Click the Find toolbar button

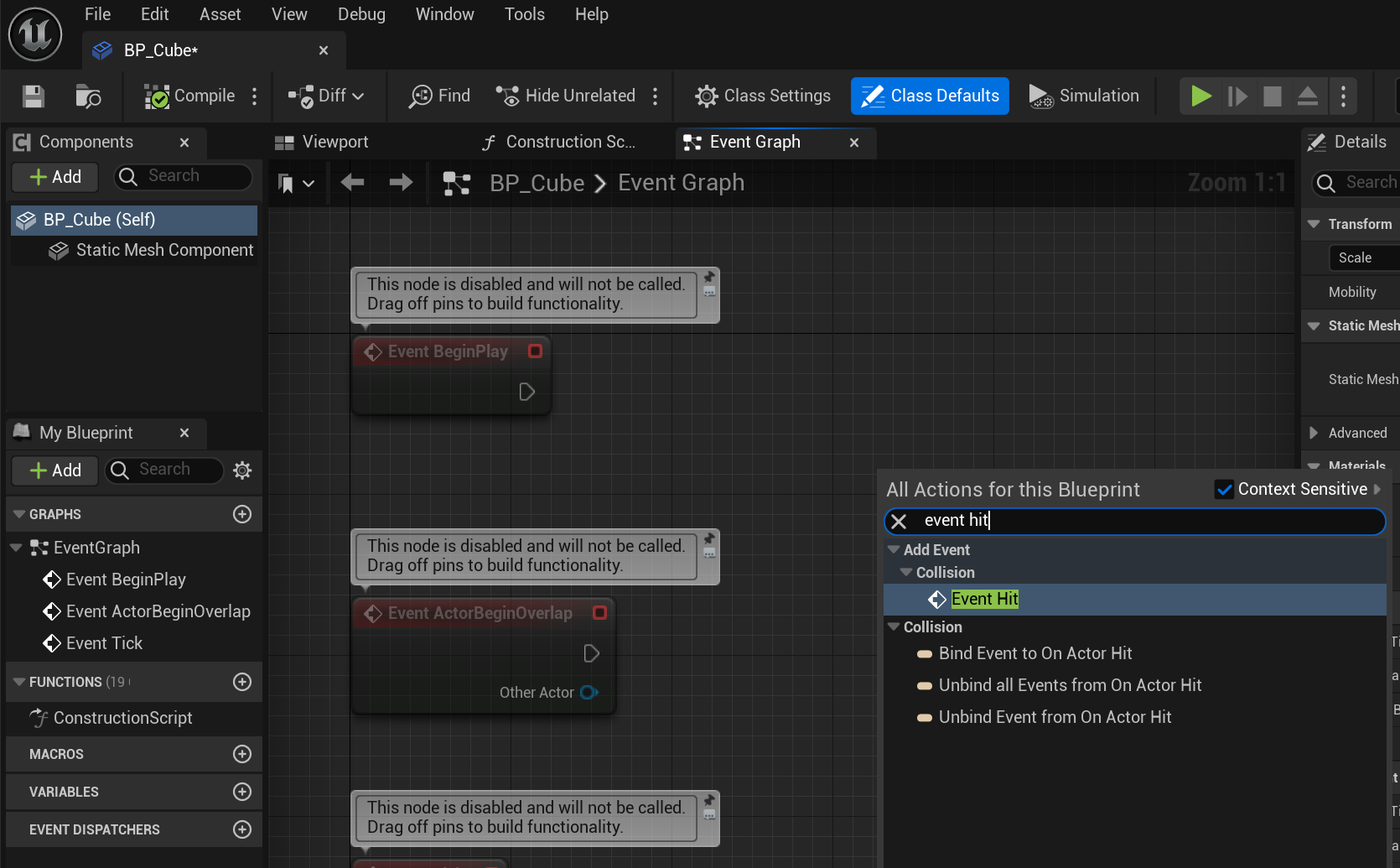click(x=439, y=96)
